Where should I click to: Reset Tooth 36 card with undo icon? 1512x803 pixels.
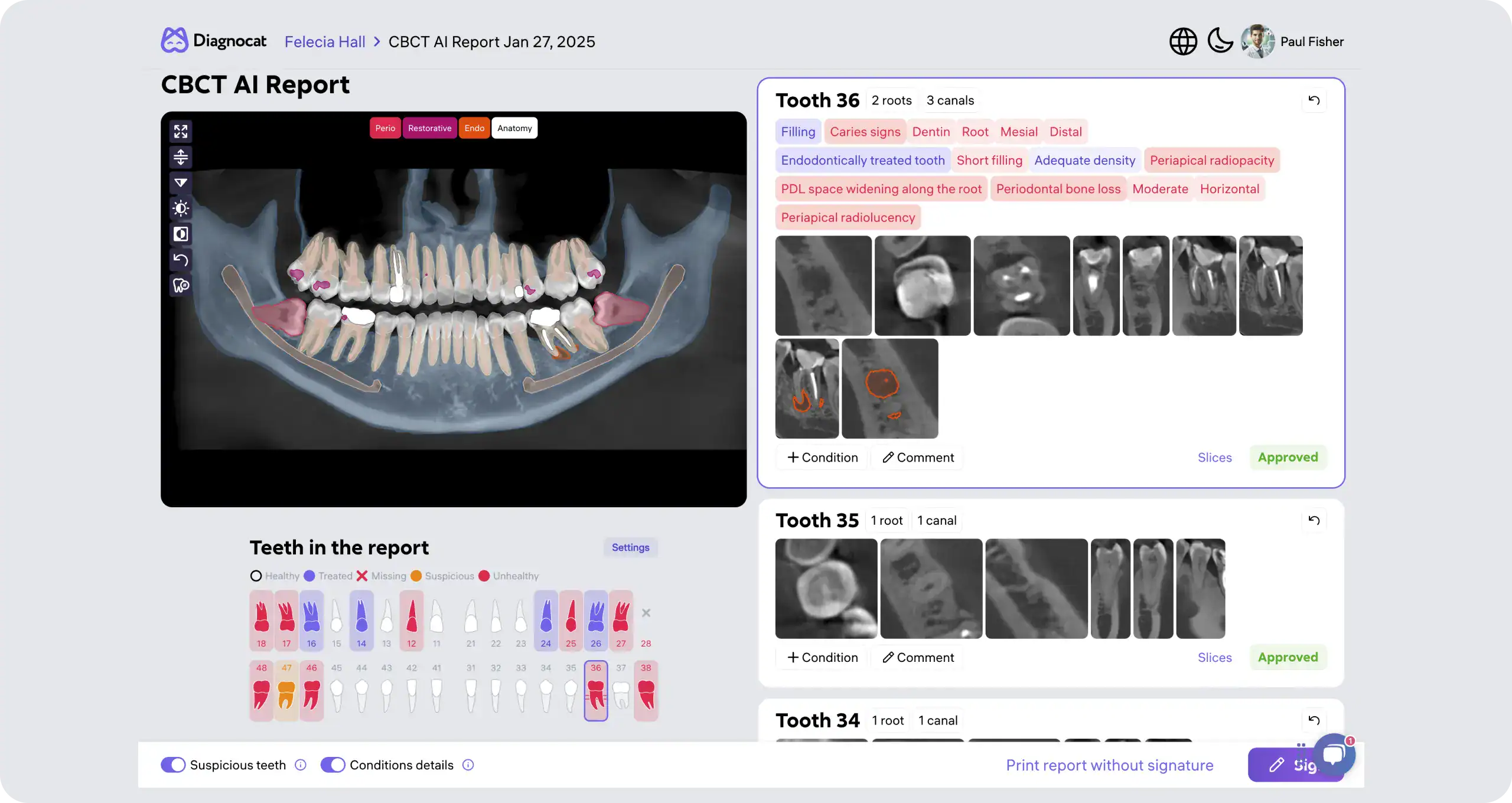click(x=1314, y=100)
